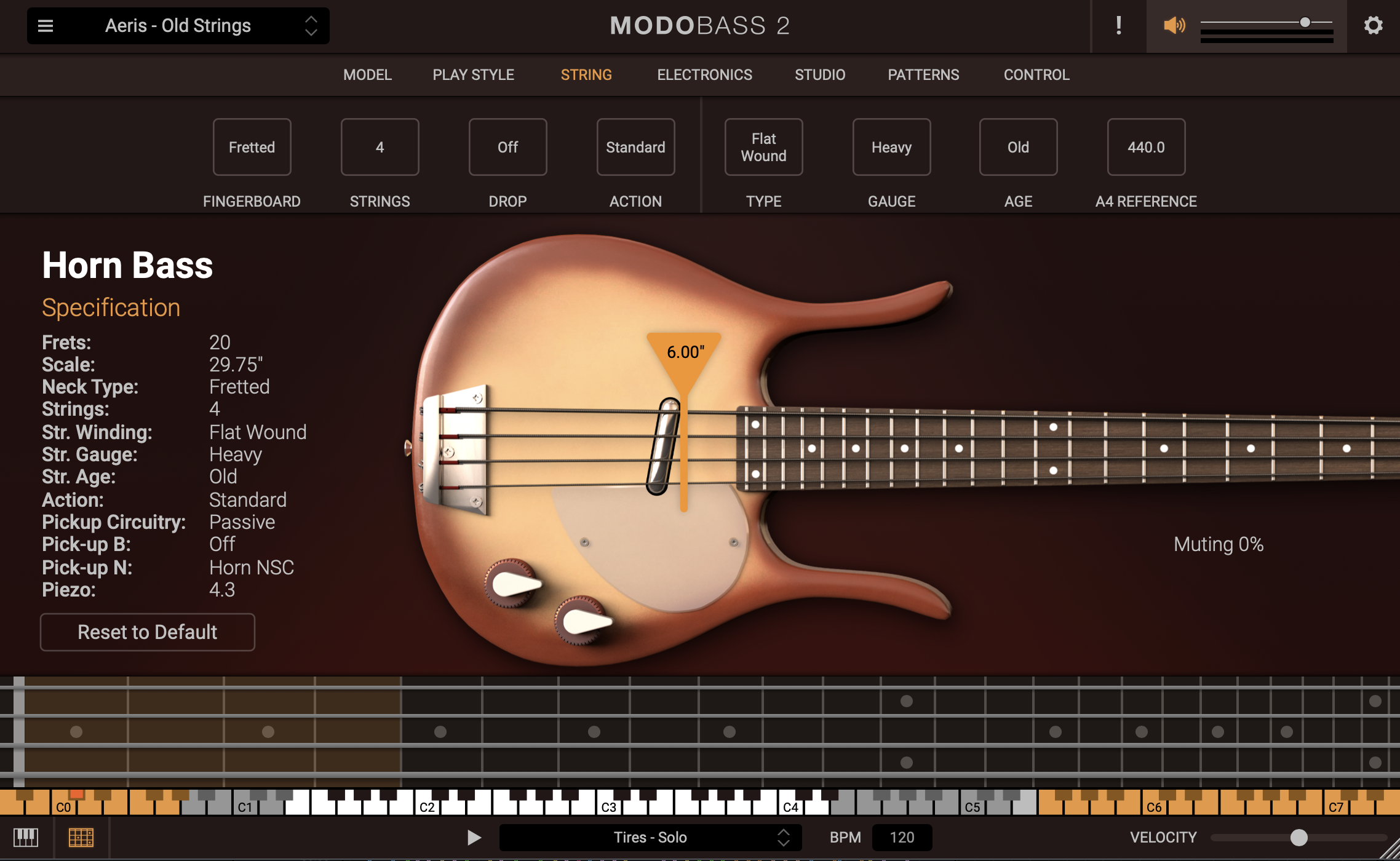Click the BPM 120 field

pos(902,837)
